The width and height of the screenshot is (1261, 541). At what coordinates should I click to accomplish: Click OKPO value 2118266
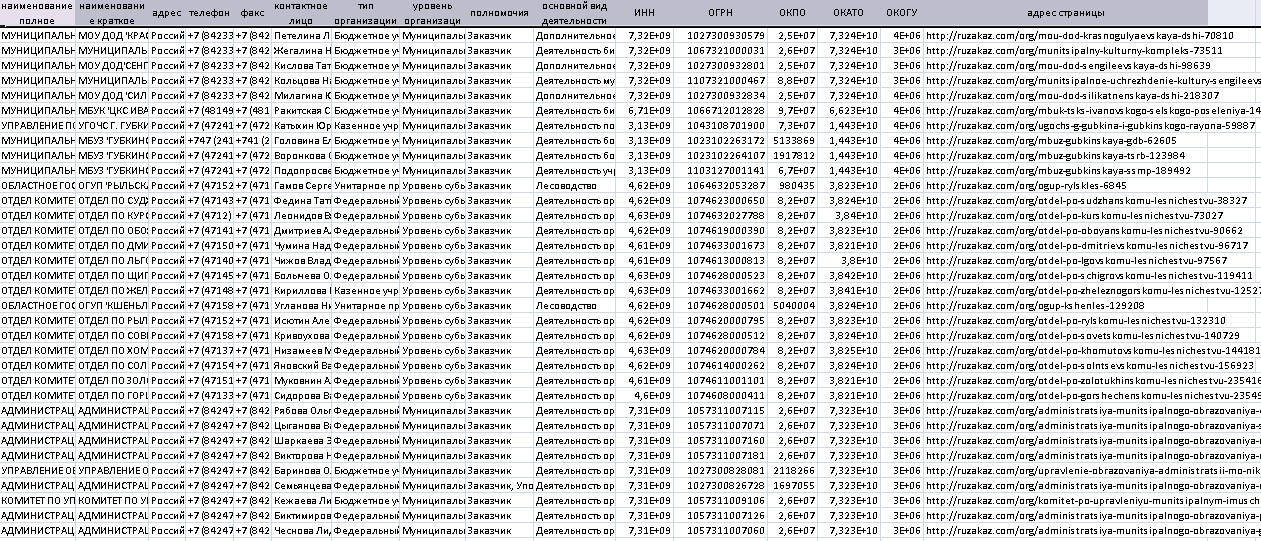click(794, 470)
